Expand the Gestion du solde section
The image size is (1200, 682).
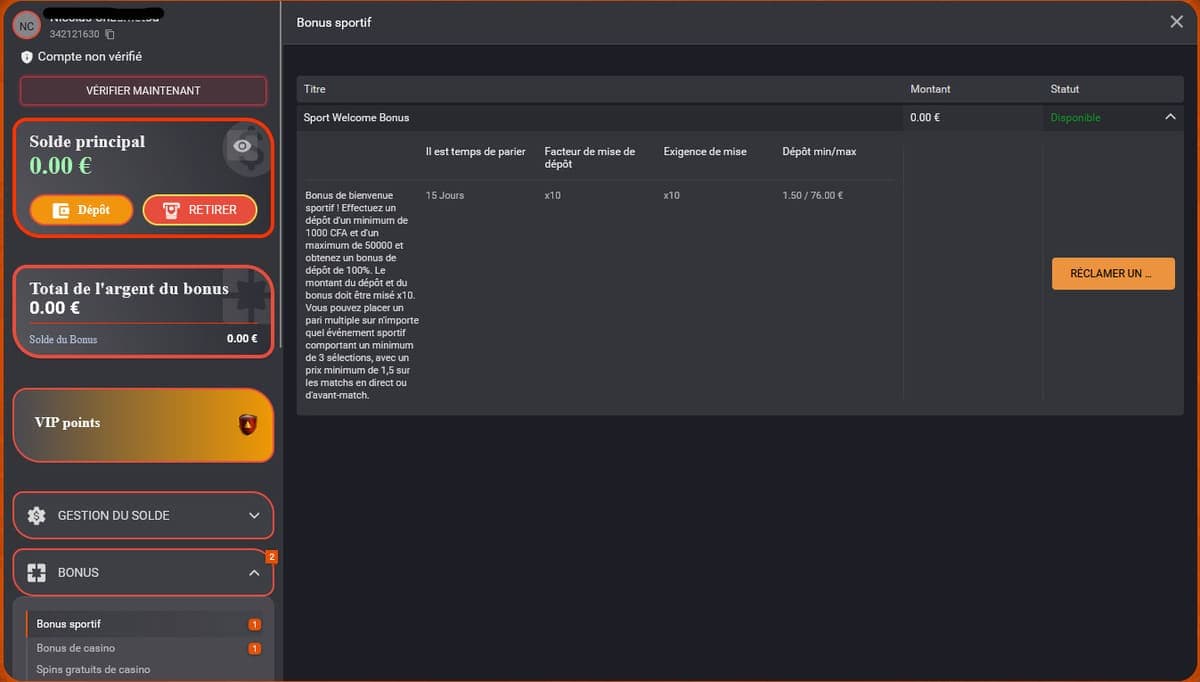[254, 516]
